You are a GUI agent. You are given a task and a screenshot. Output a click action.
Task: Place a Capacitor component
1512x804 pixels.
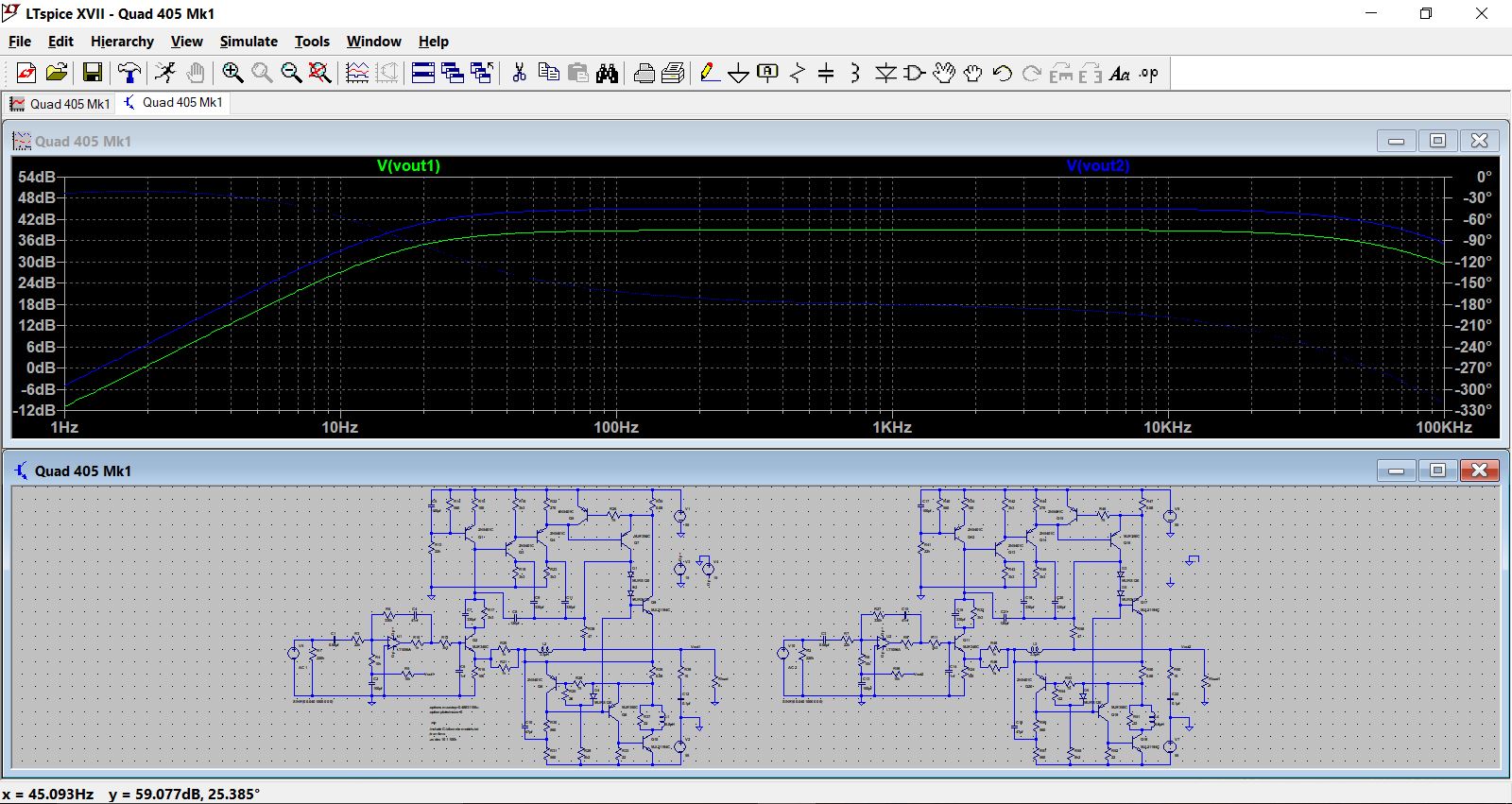tap(826, 73)
